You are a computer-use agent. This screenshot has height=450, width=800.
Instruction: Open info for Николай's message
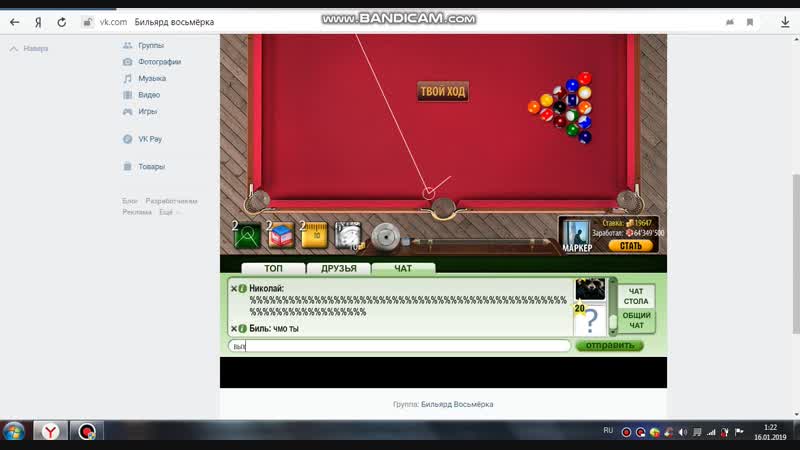click(x=243, y=289)
